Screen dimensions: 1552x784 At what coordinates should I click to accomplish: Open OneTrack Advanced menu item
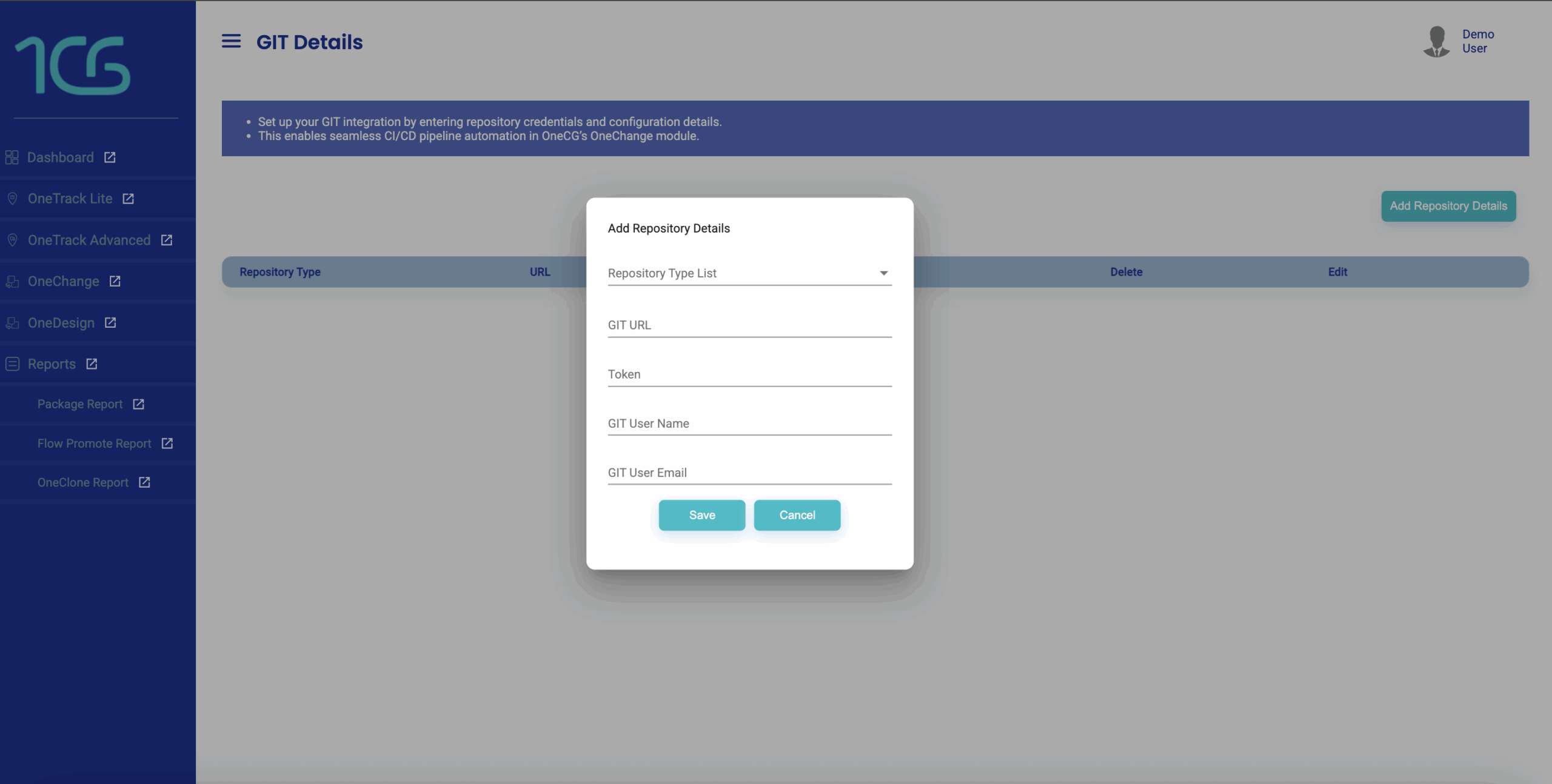(89, 240)
